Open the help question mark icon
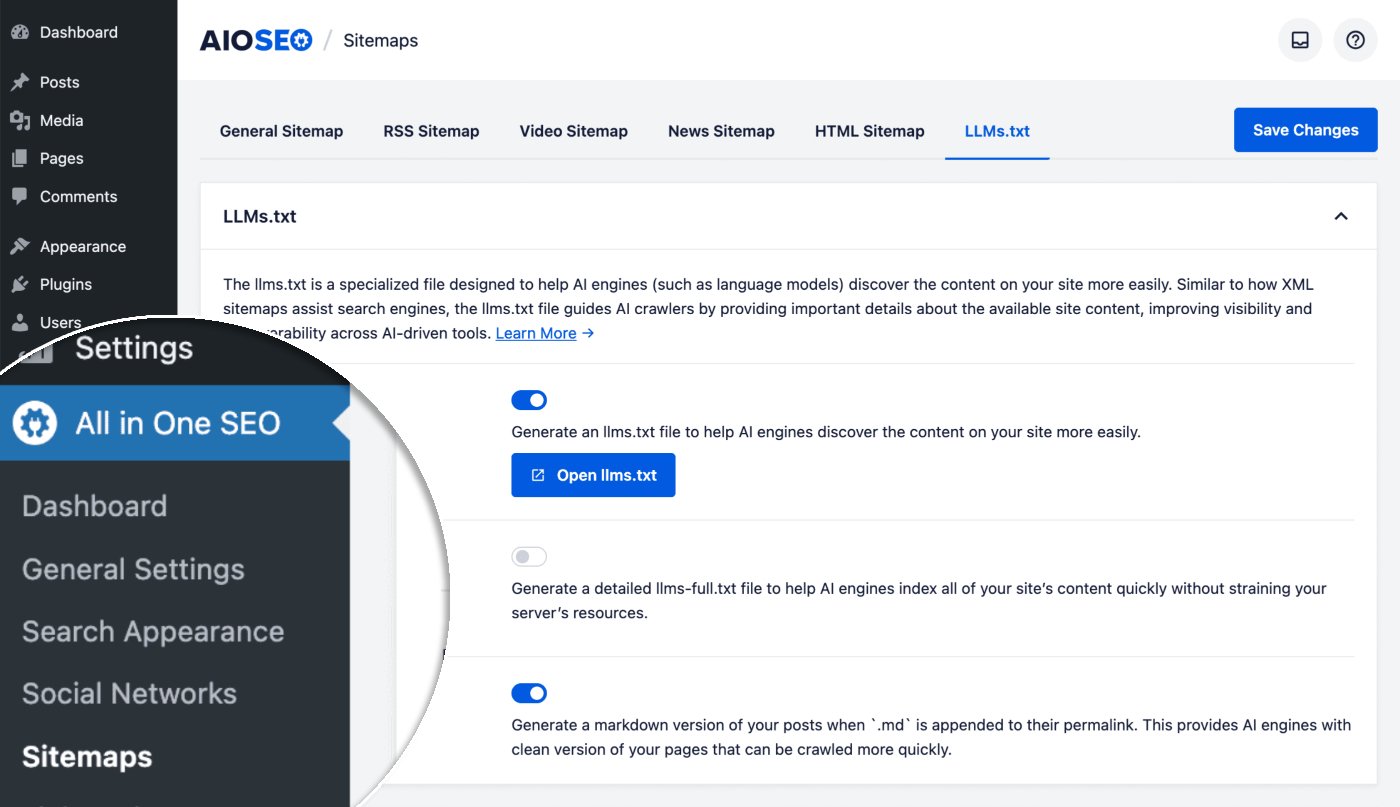1400x807 pixels. [1355, 41]
